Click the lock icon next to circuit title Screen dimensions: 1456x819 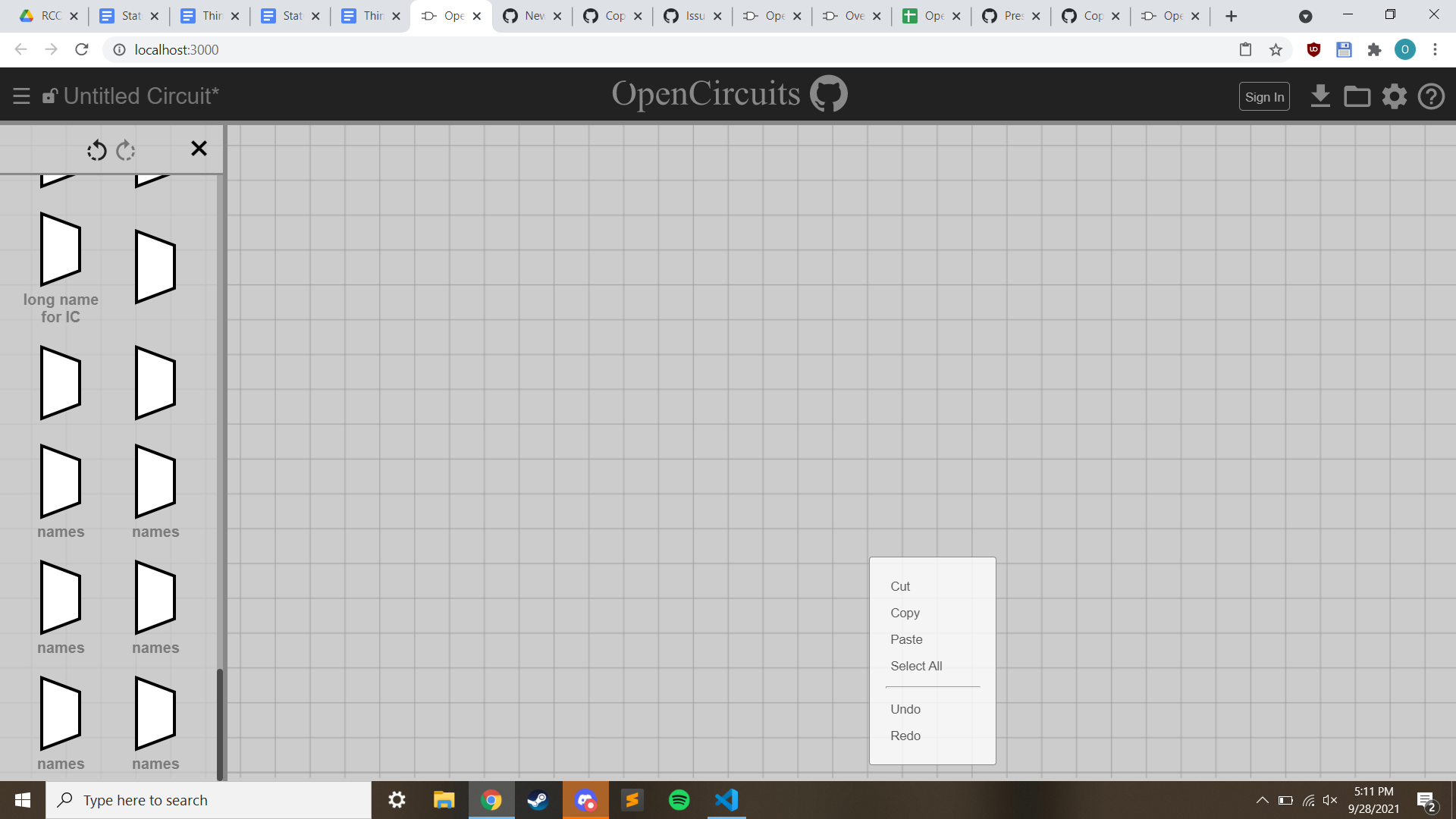coord(49,96)
